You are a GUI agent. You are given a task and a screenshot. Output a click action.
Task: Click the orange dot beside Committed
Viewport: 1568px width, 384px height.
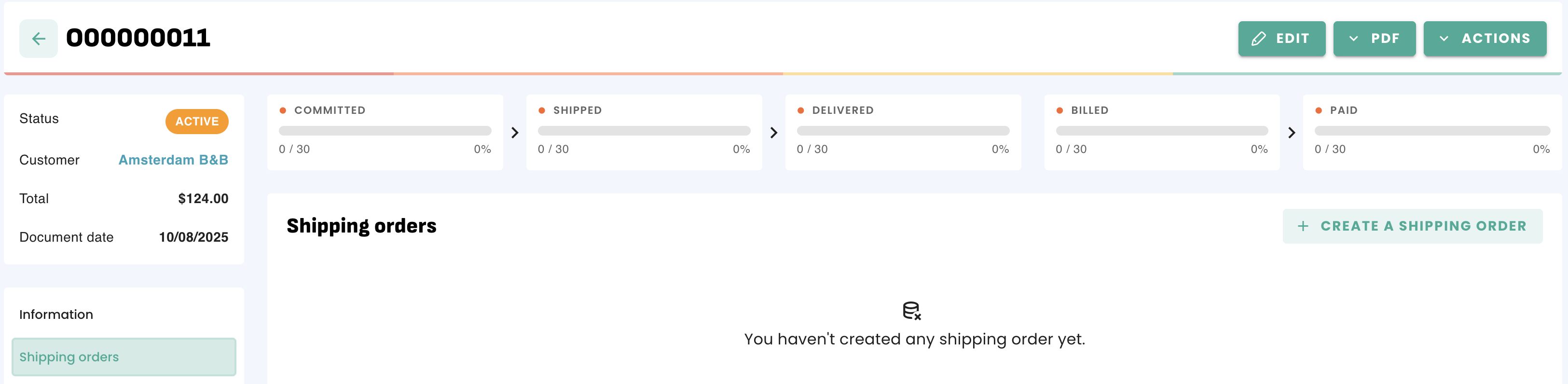(283, 111)
